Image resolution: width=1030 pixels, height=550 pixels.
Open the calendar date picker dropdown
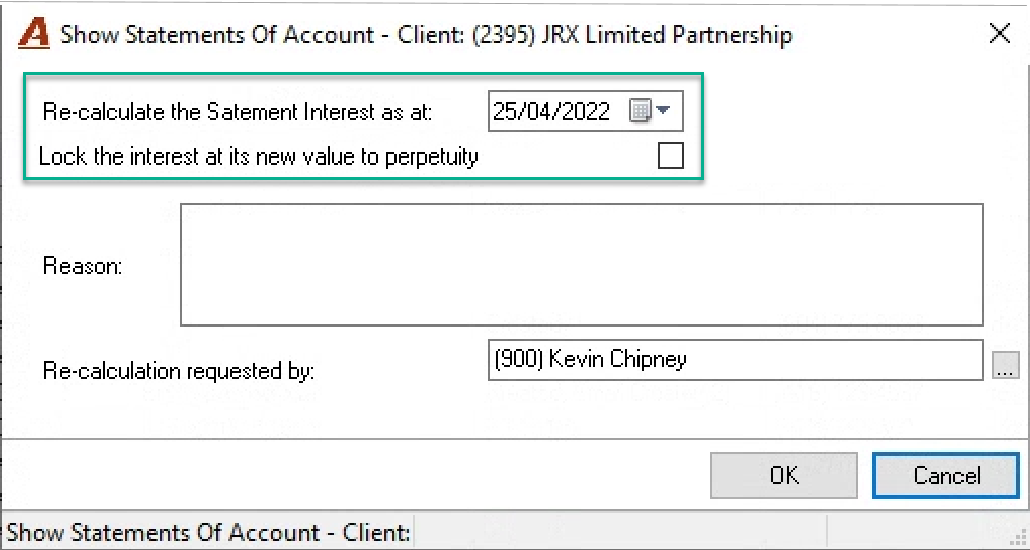tap(649, 111)
